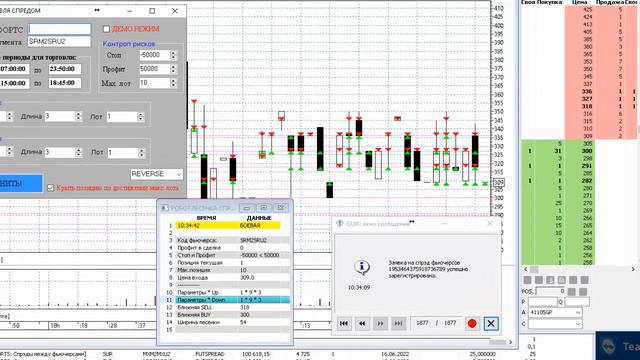Select the highlighted Параметры * Down row

pyautogui.click(x=233, y=300)
